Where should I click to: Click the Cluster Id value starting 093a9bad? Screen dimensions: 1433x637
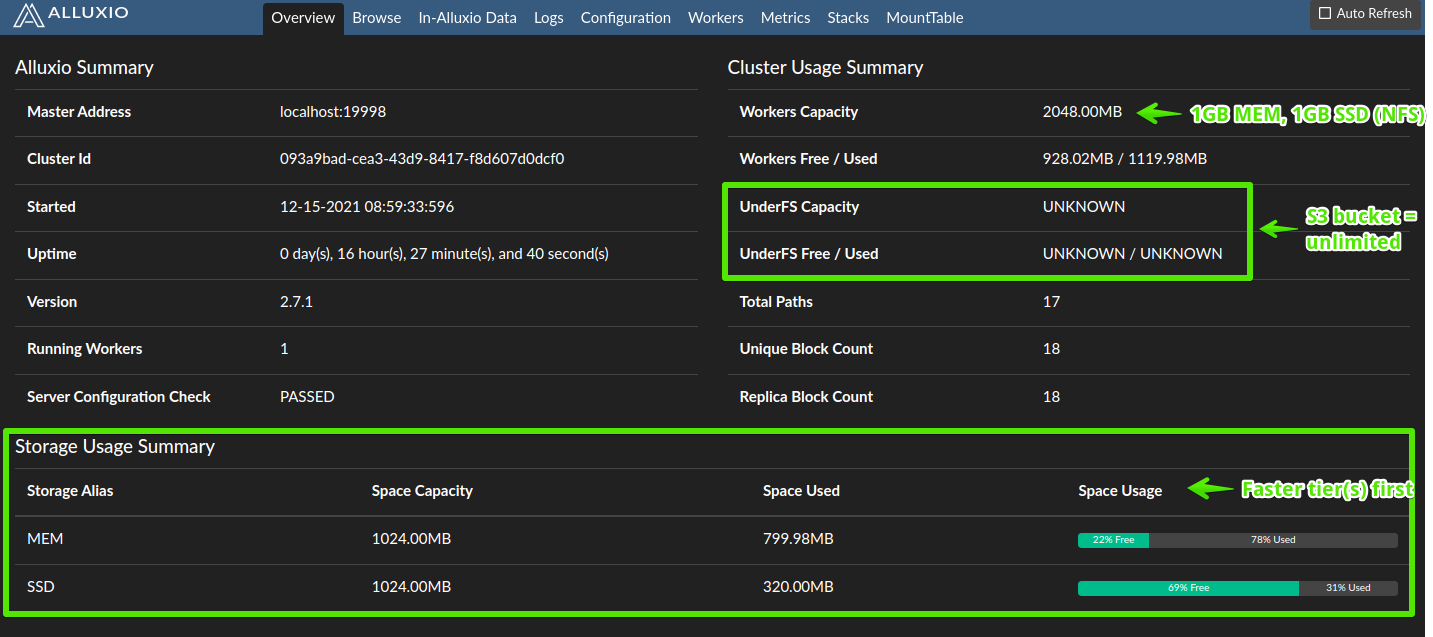[422, 159]
